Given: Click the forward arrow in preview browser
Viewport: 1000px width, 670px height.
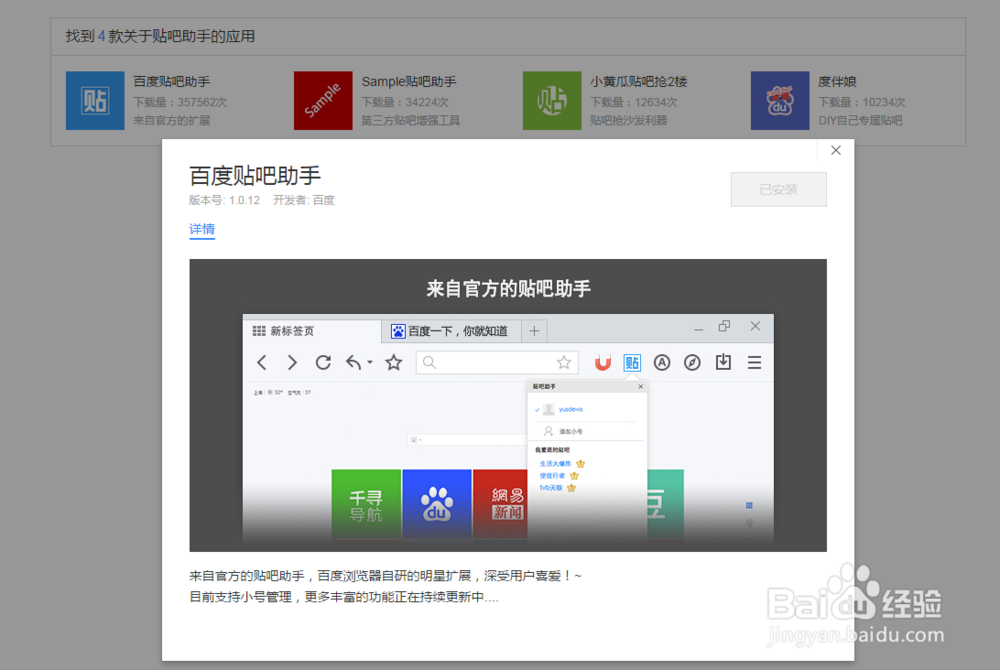Looking at the screenshot, I should pyautogui.click(x=292, y=363).
